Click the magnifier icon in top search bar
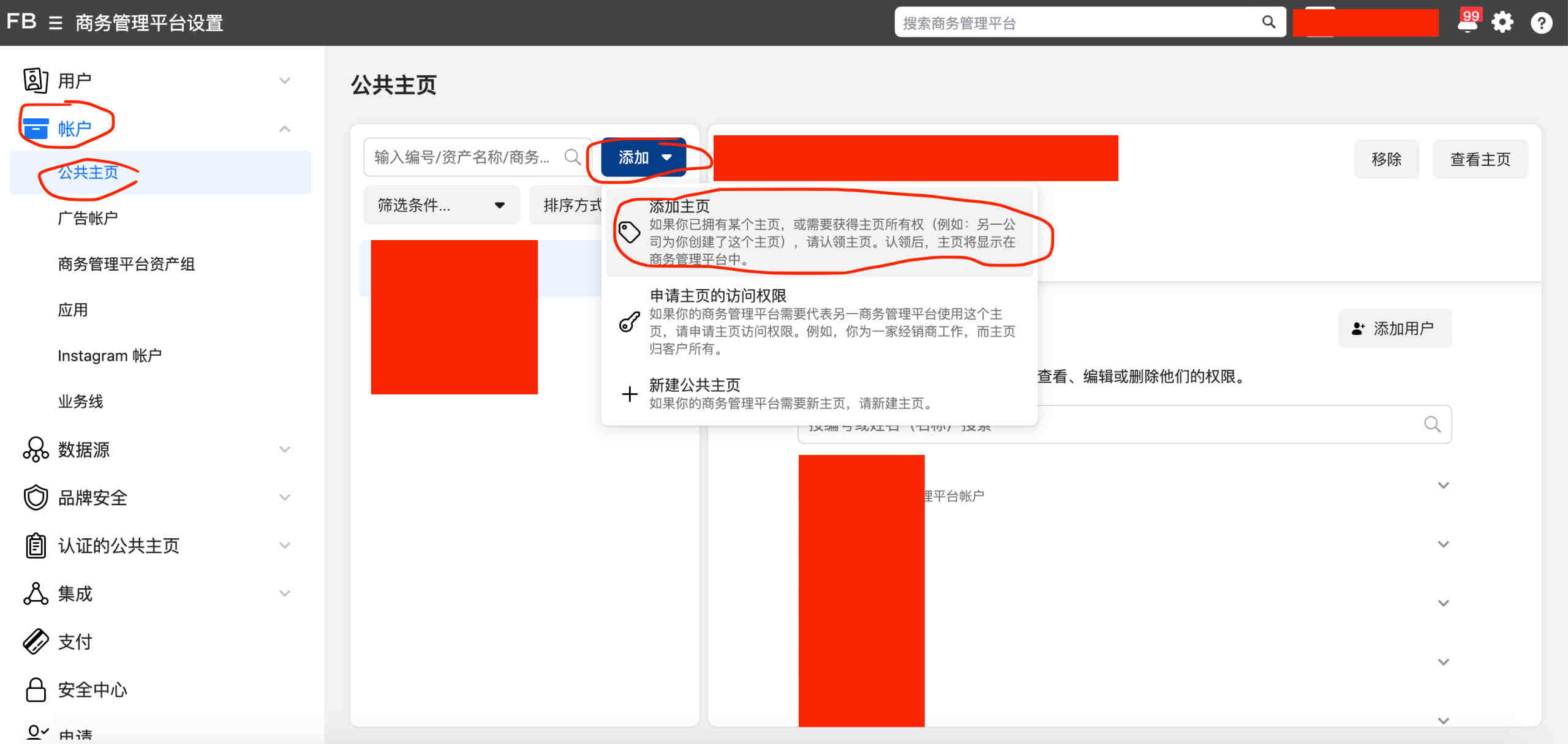The height and width of the screenshot is (744, 1568). (x=1268, y=23)
